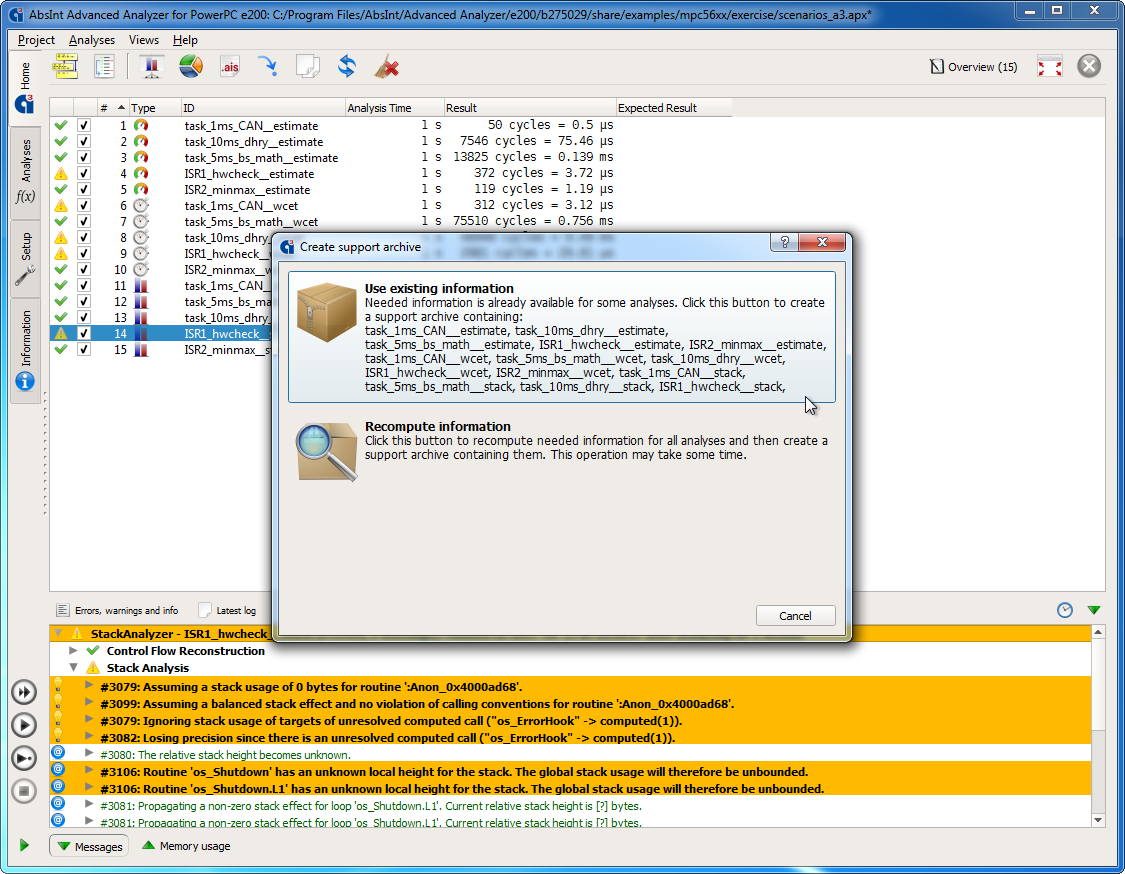This screenshot has height=874, width=1125.
Task: Open the Project menu
Action: pyautogui.click(x=36, y=39)
